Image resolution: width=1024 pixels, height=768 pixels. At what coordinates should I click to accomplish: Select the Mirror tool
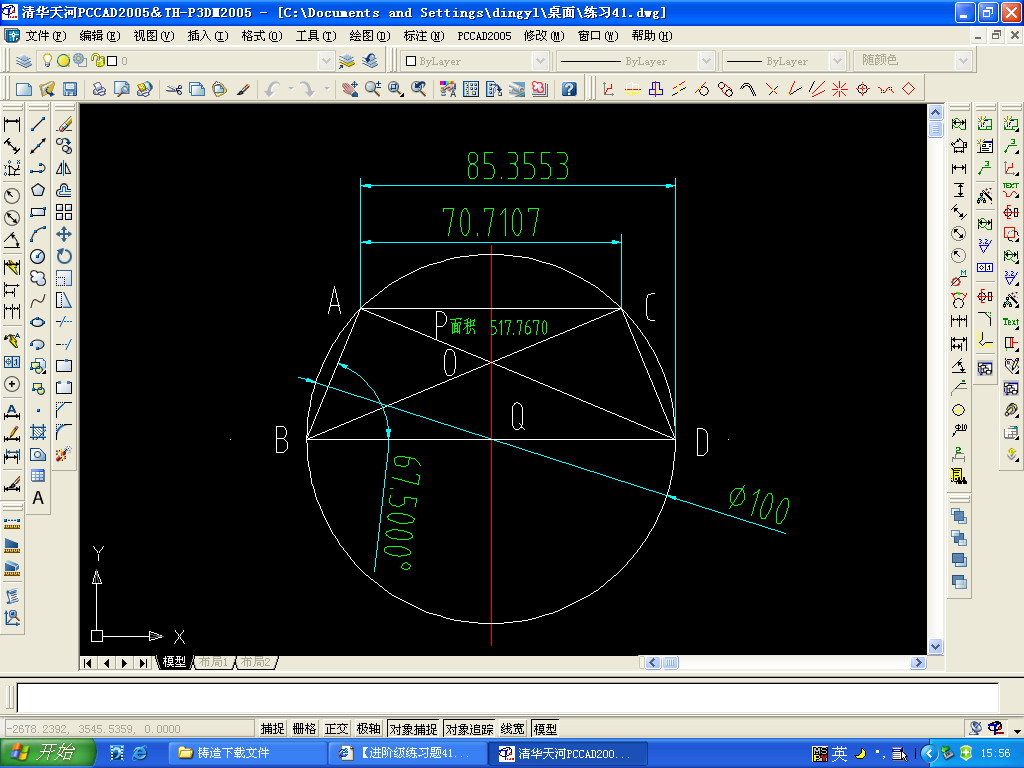point(64,168)
